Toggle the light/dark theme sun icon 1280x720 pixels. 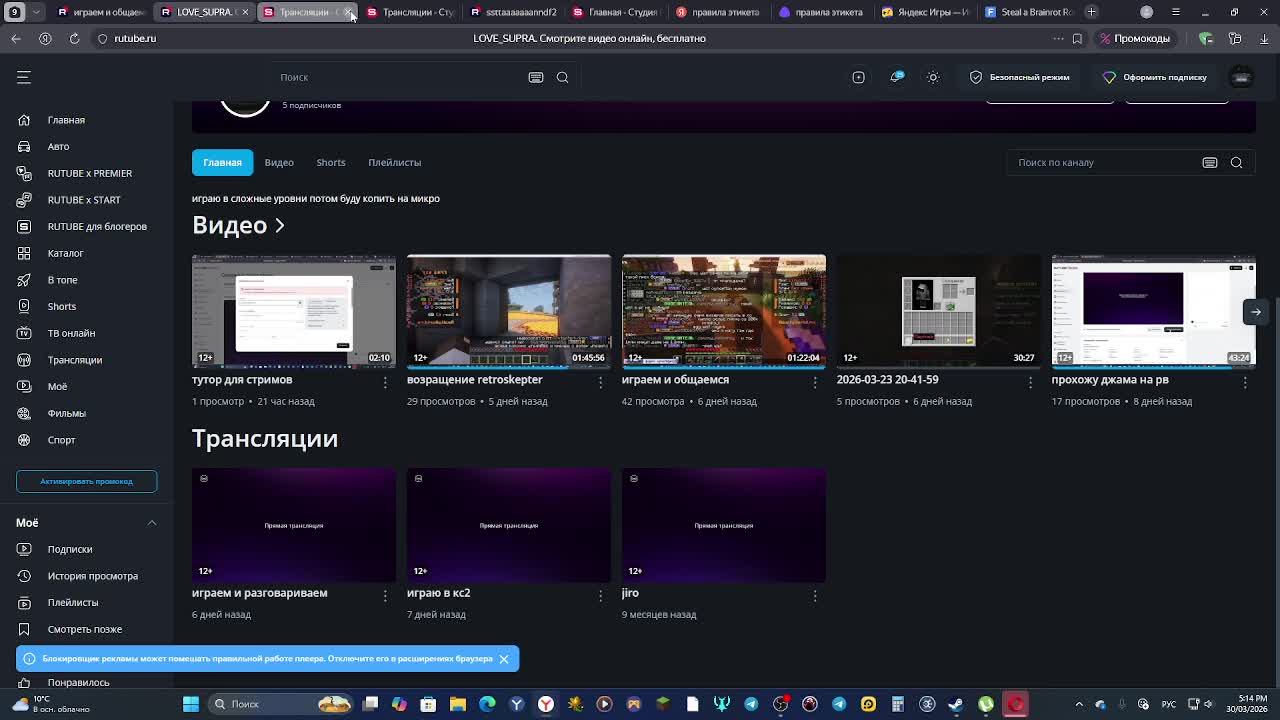click(x=933, y=77)
